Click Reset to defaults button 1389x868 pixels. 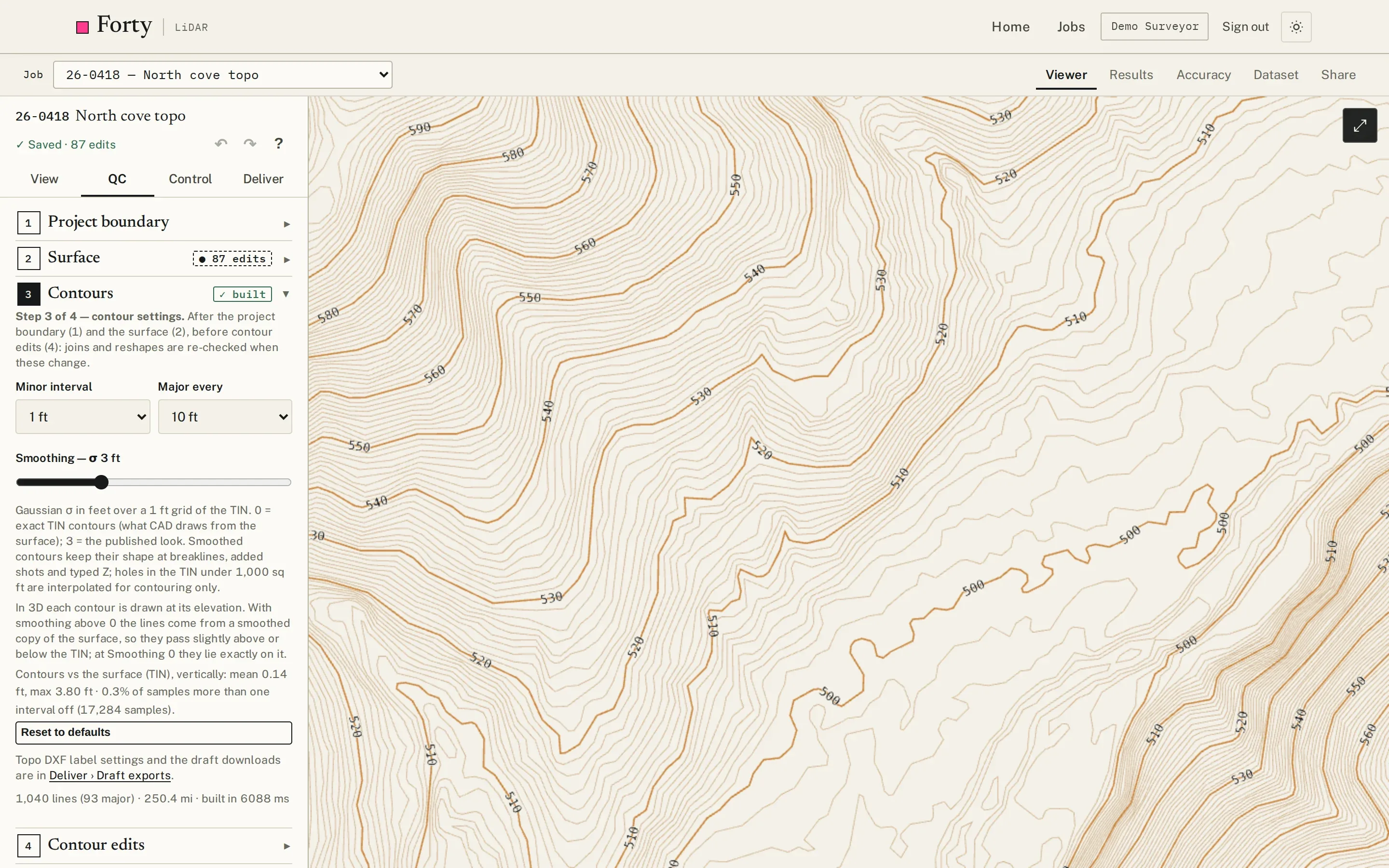(x=154, y=732)
